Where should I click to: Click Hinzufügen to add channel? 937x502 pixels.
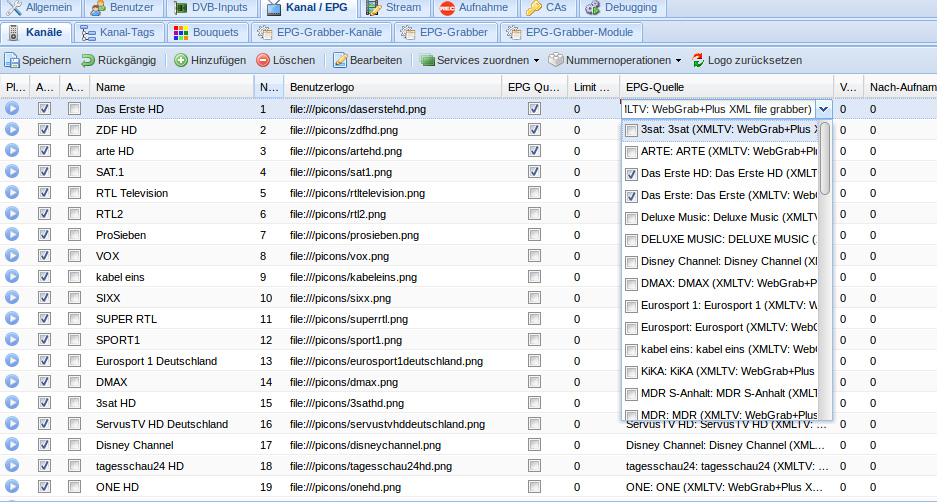pyautogui.click(x=210, y=60)
